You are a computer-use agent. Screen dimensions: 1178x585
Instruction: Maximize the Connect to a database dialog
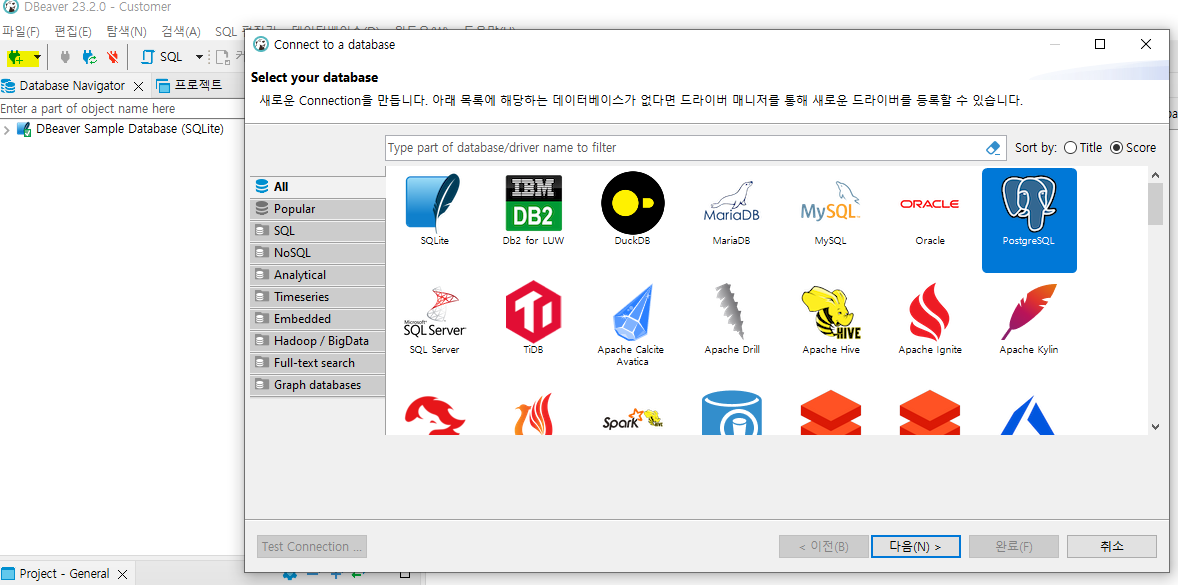tap(1100, 45)
